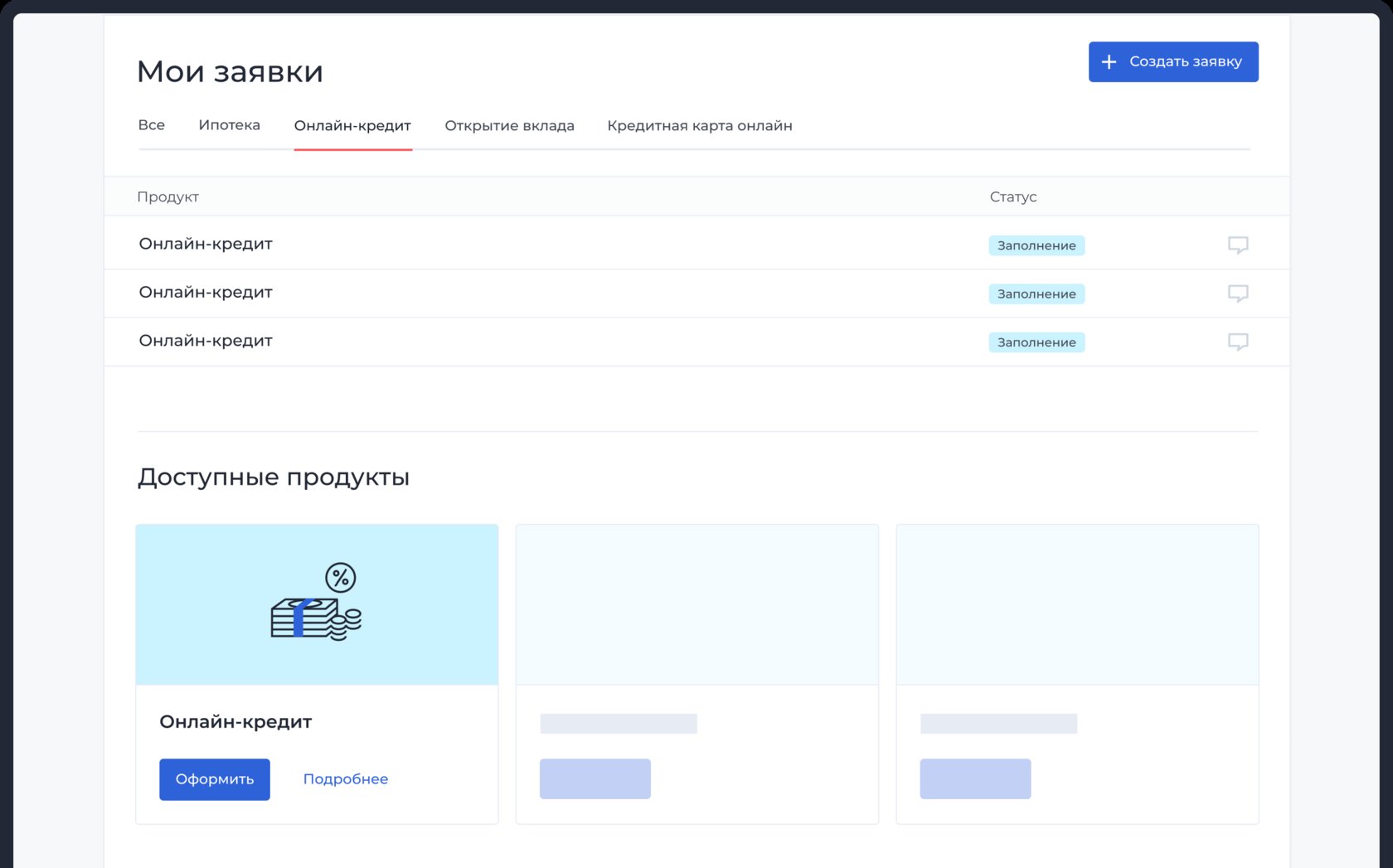Click the money stack illustration
This screenshot has width=1393, height=868.
pos(316,603)
